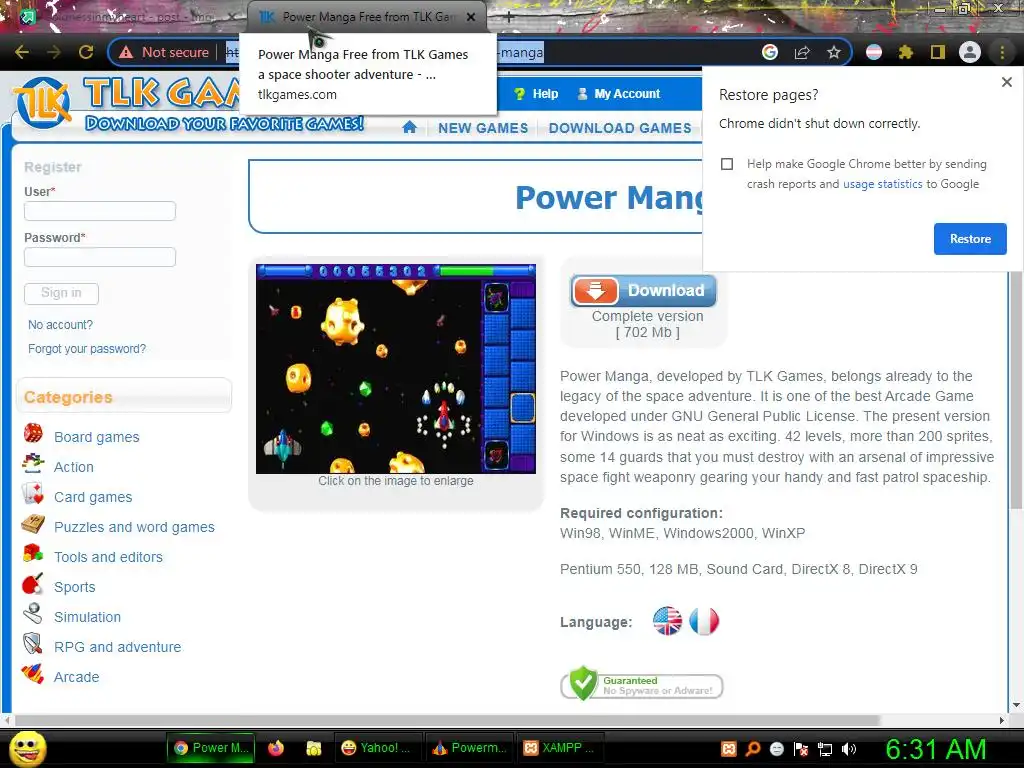Click the dice icon for Board games
Screen dimensions: 1024x768
pos(33,434)
